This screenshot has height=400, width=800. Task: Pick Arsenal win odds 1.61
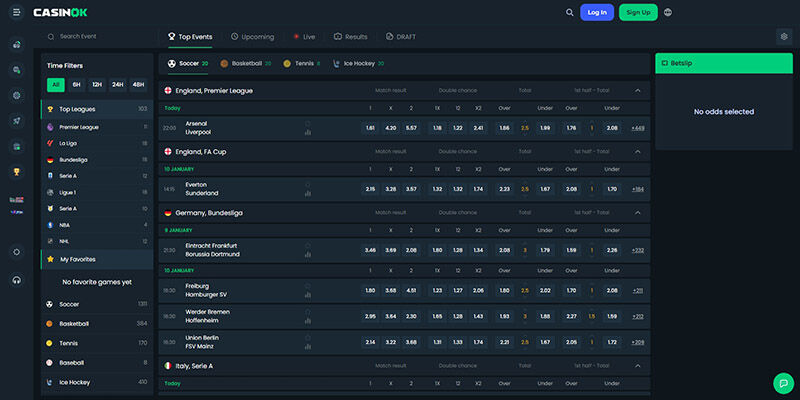(x=370, y=128)
